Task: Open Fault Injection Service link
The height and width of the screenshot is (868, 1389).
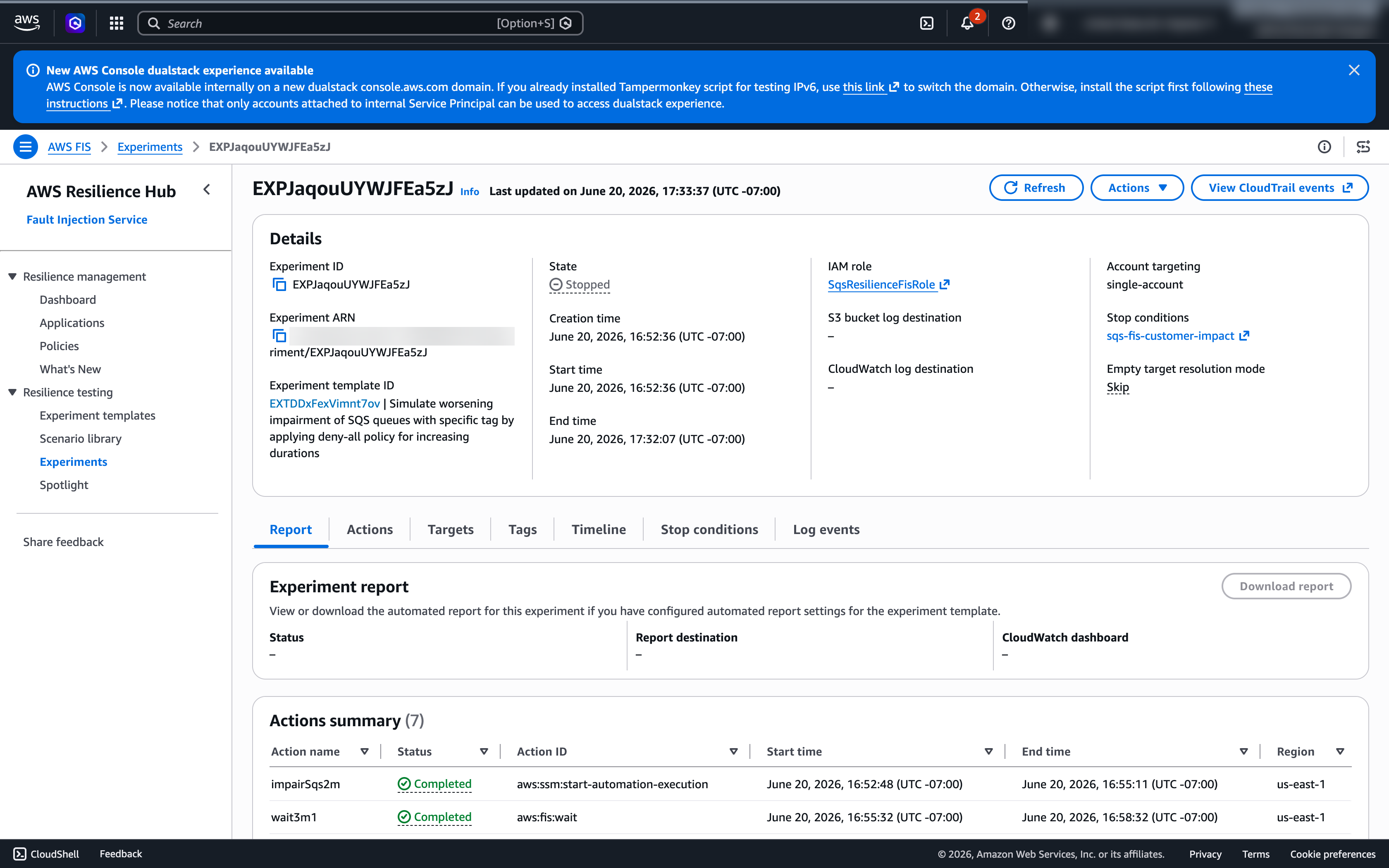Action: coord(87,219)
